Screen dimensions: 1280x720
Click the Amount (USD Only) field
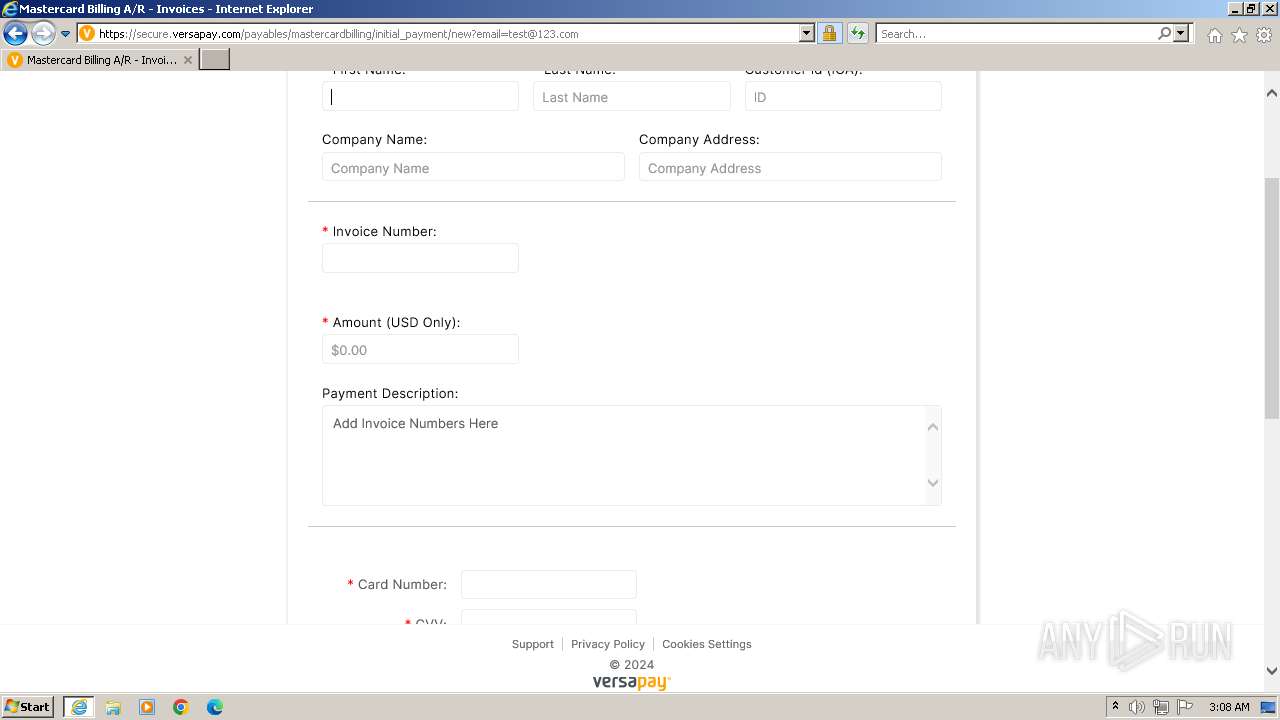point(420,349)
